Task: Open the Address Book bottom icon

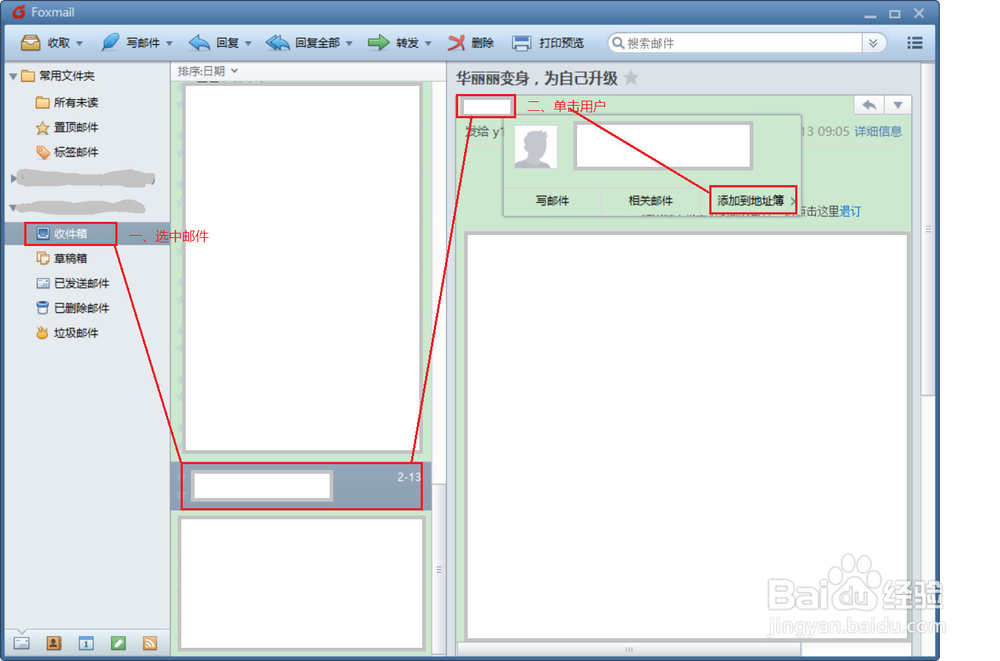Action: [54, 643]
